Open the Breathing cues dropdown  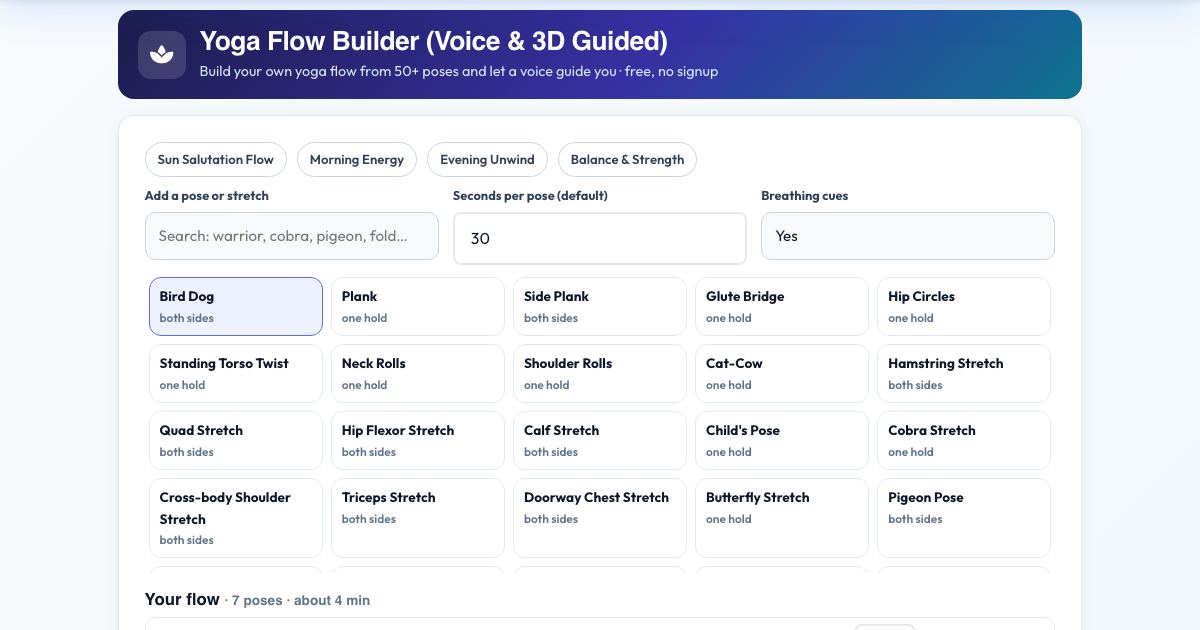click(908, 236)
